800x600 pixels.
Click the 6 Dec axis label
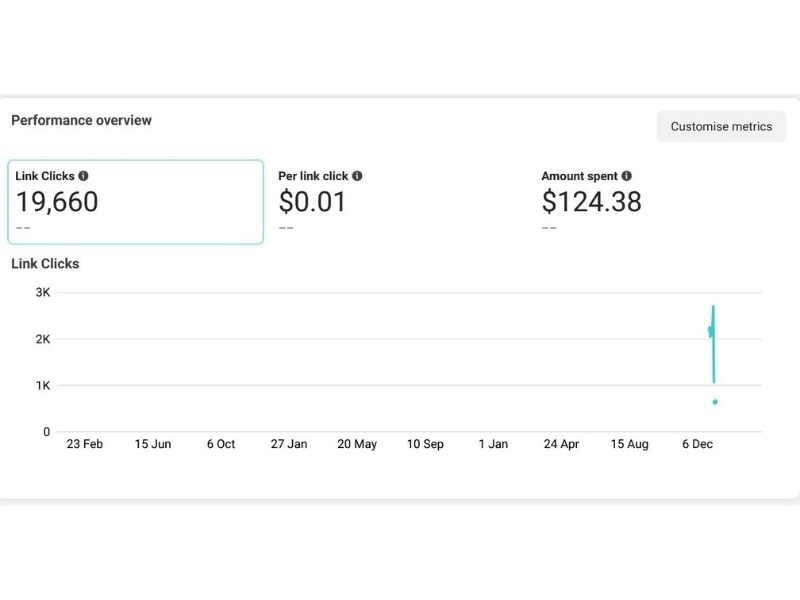point(697,444)
